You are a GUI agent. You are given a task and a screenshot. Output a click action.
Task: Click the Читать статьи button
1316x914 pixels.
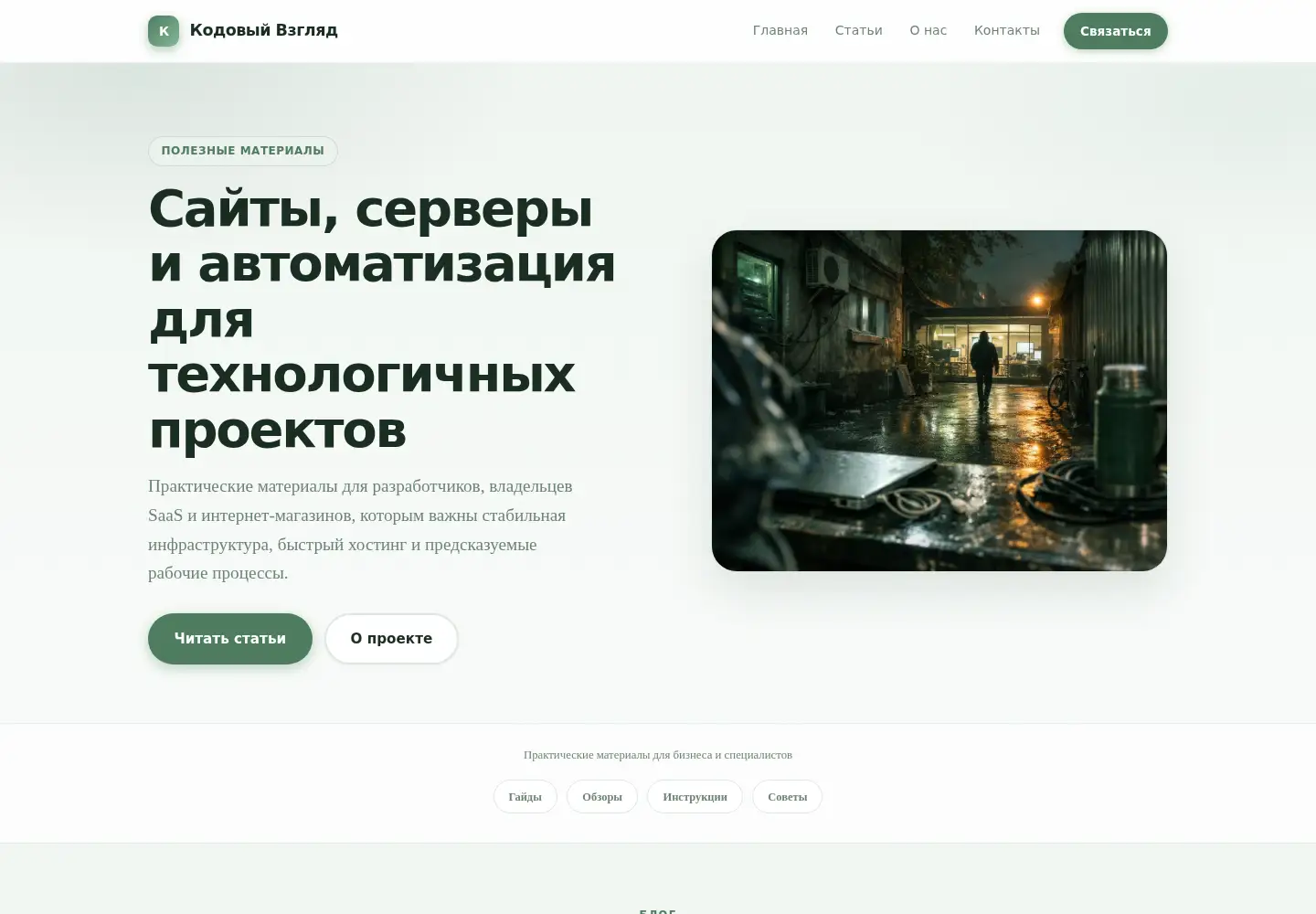pos(230,639)
